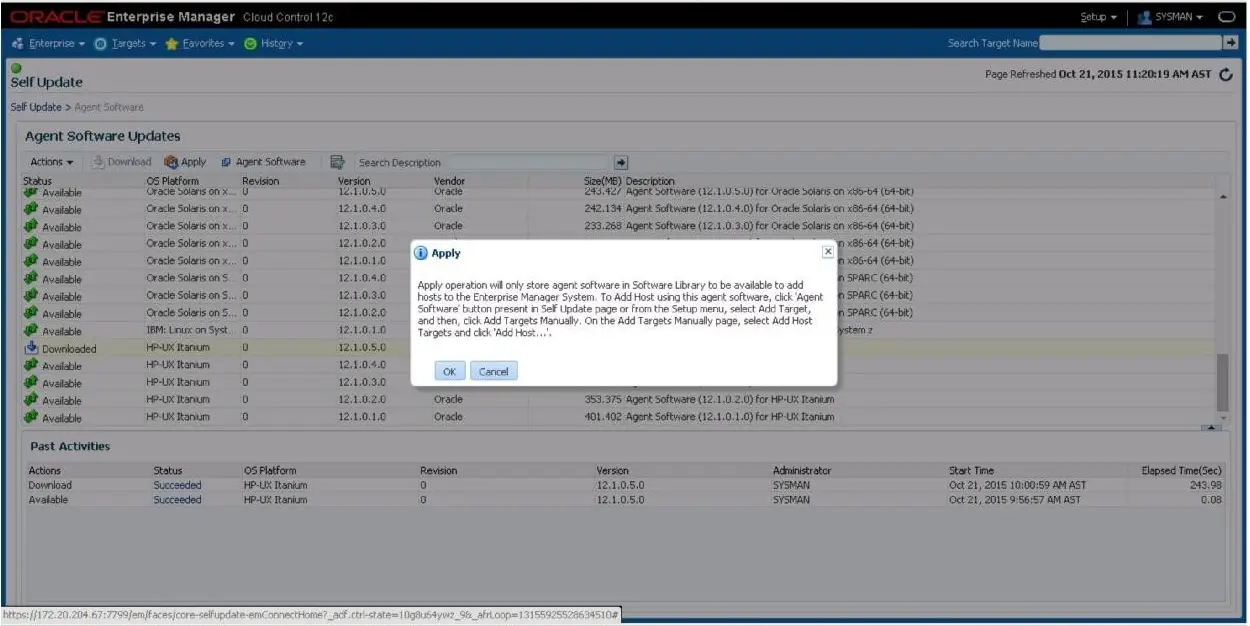Image resolution: width=1250 pixels, height=626 pixels.
Task: Click the Agent Software toolbar button label
Action: [x=270, y=162]
